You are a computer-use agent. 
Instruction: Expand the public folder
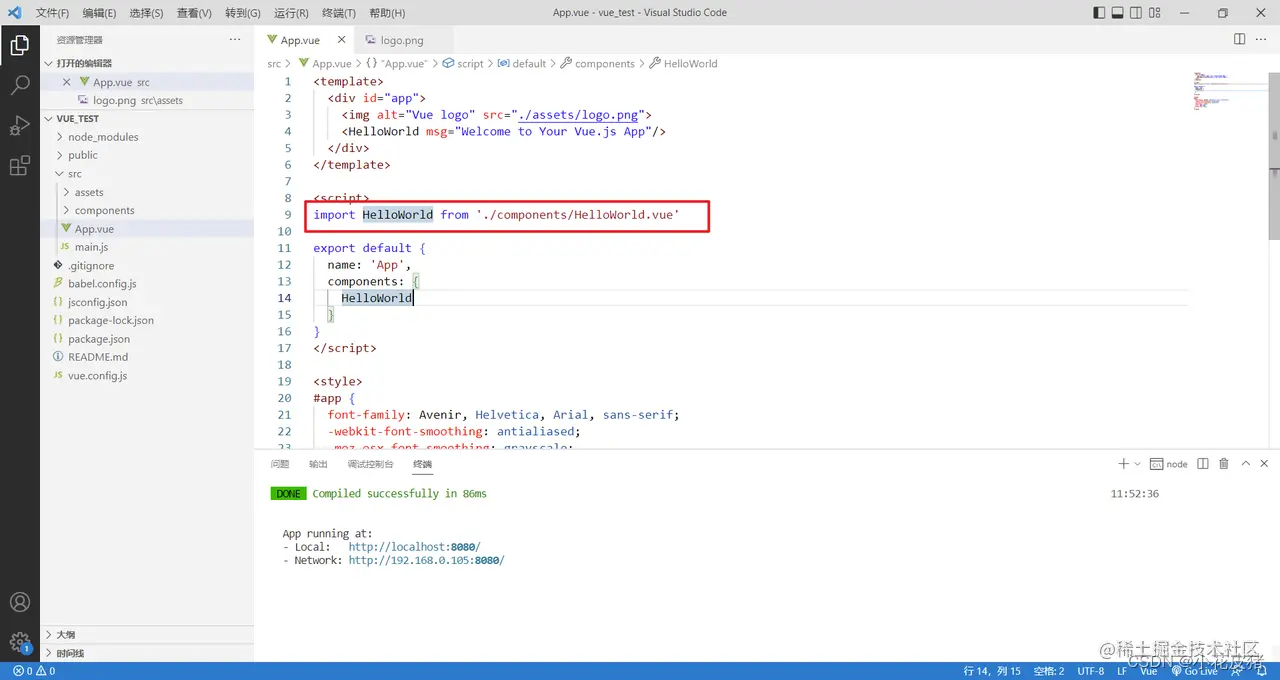(x=147, y=155)
